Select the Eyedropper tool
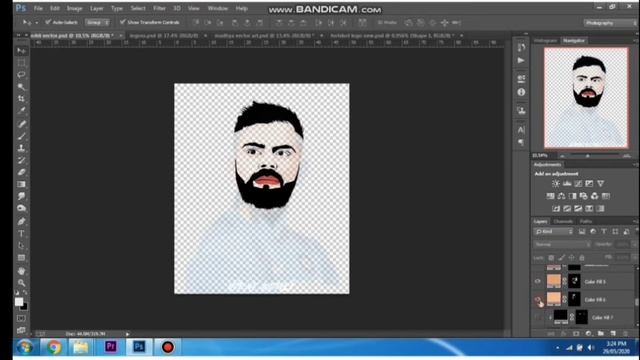The width and height of the screenshot is (640, 360). [x=21, y=110]
